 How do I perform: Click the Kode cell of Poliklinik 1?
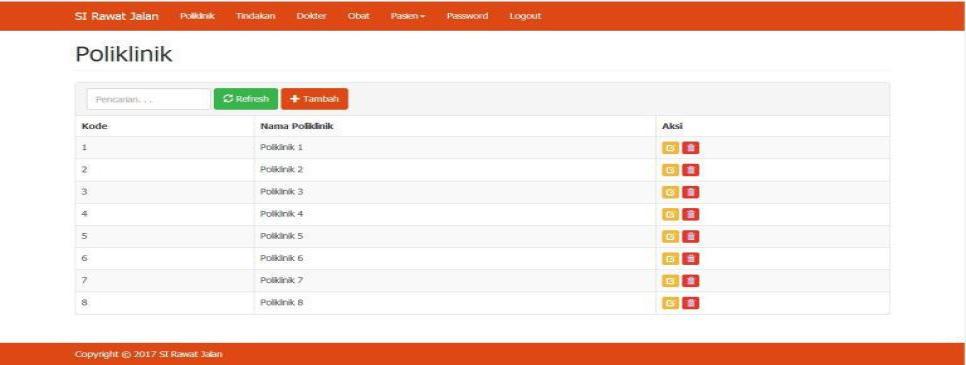tap(164, 148)
